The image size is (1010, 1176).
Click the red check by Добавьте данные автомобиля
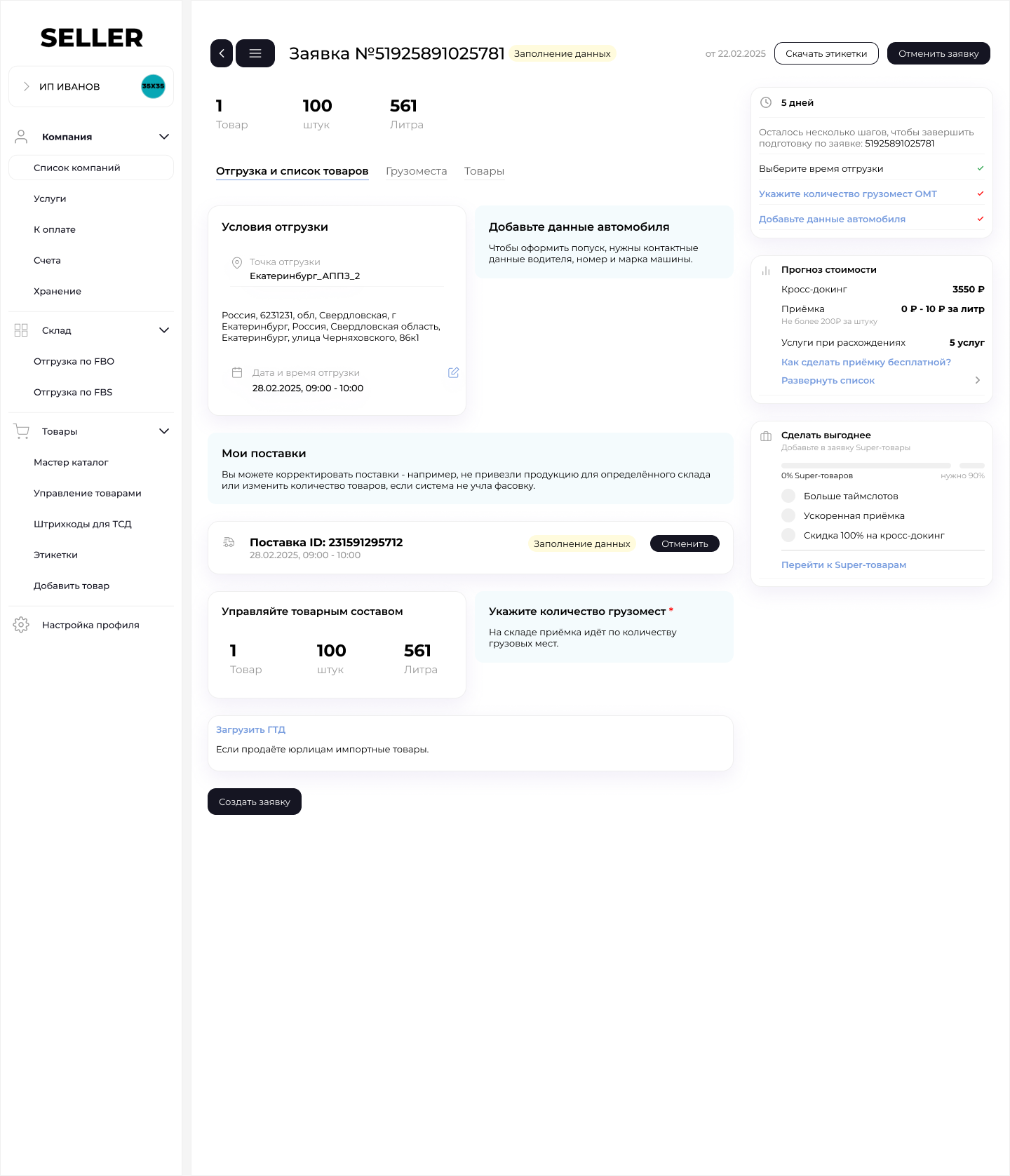(x=981, y=219)
